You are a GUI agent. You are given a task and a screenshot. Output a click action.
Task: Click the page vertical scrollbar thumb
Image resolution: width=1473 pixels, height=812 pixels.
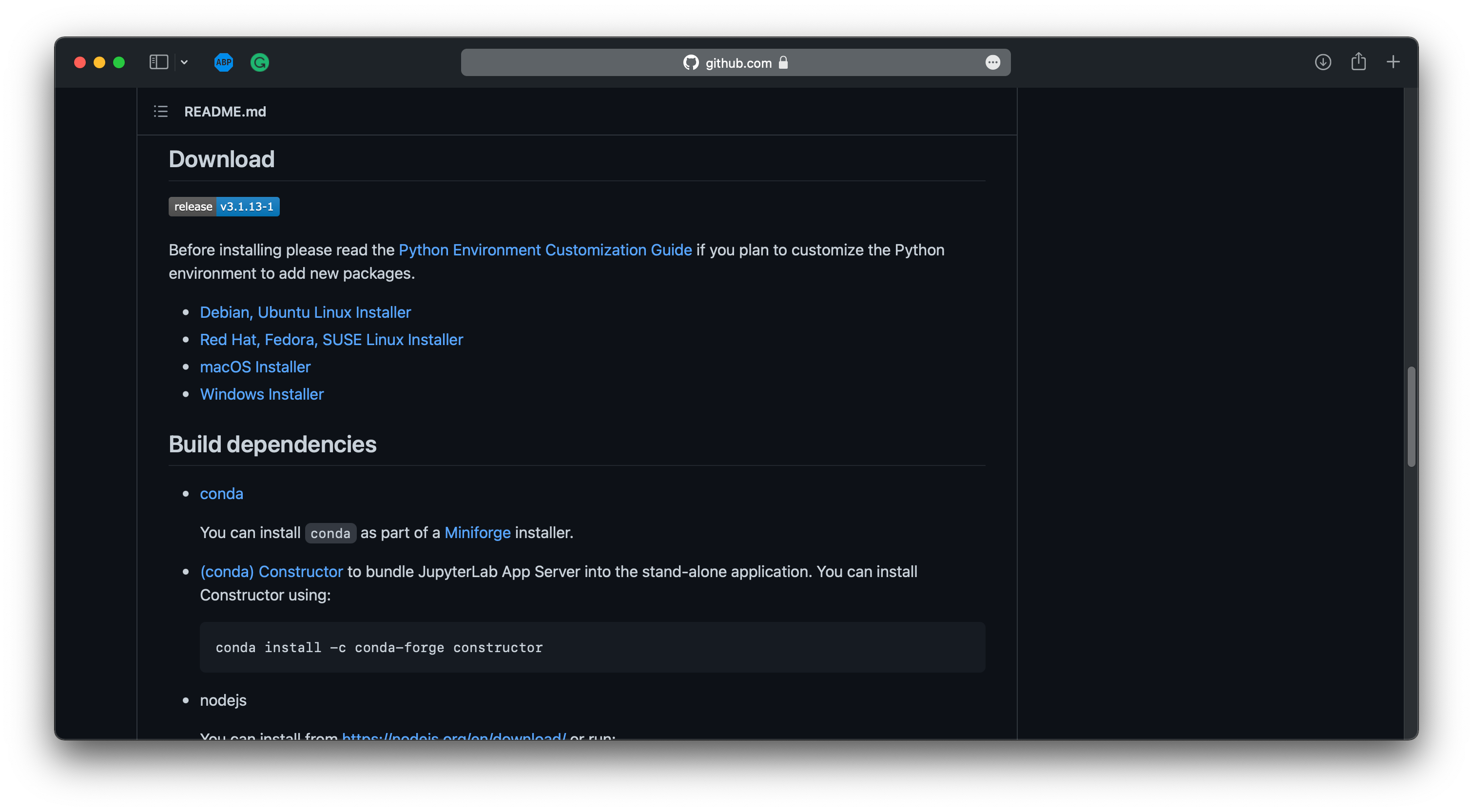click(x=1411, y=416)
